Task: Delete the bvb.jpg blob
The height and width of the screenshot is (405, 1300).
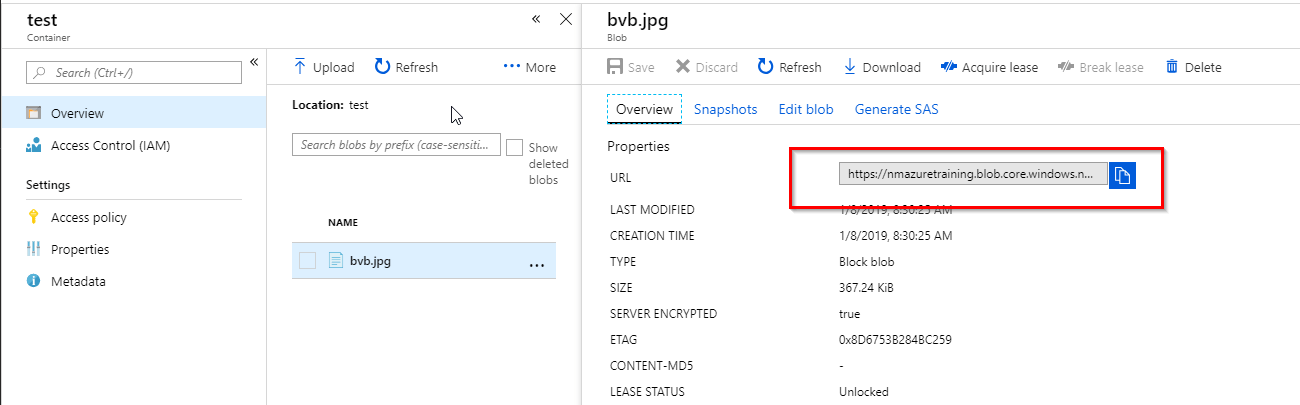Action: 1193,67
